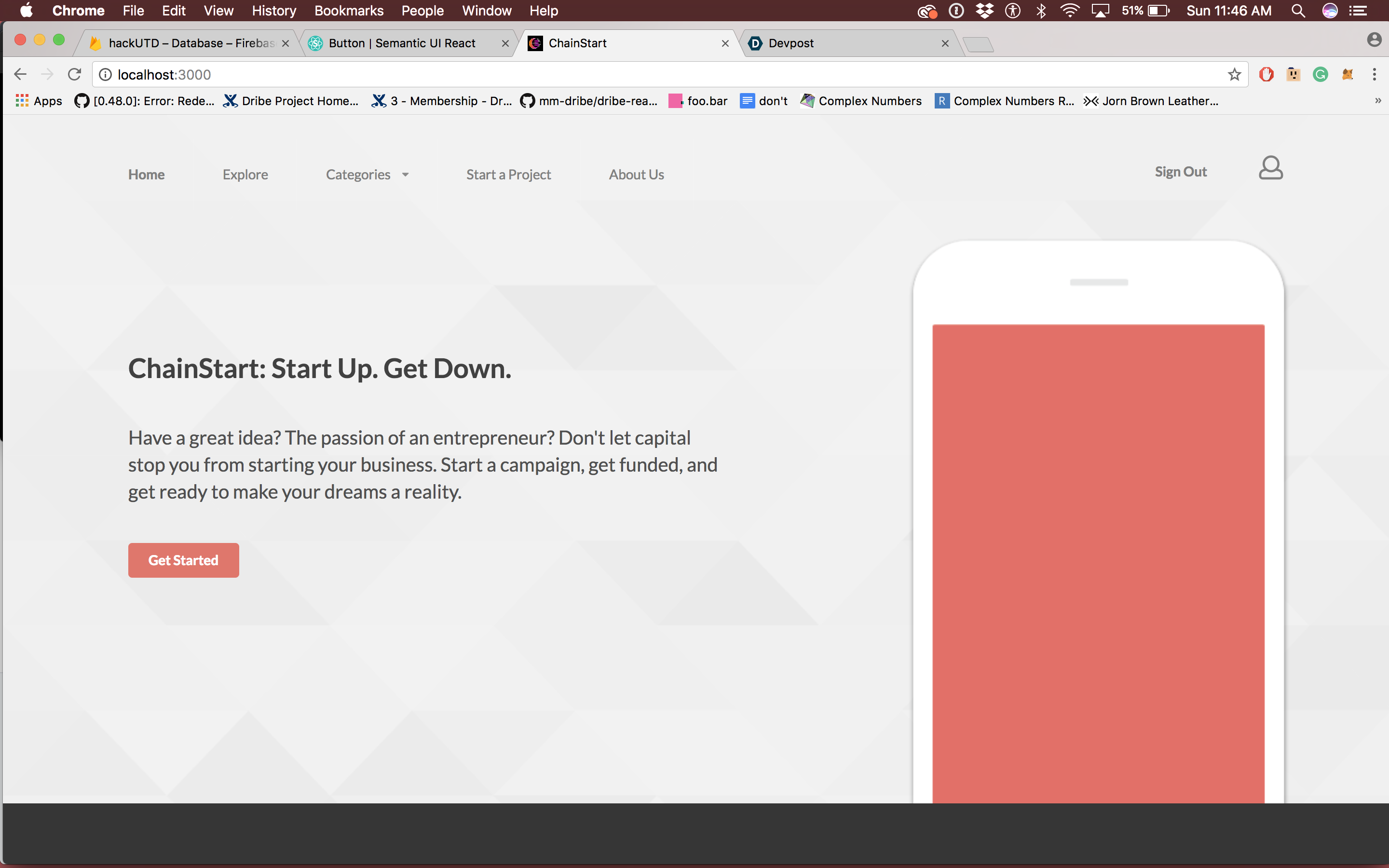Click the Sign Out link

(1180, 172)
